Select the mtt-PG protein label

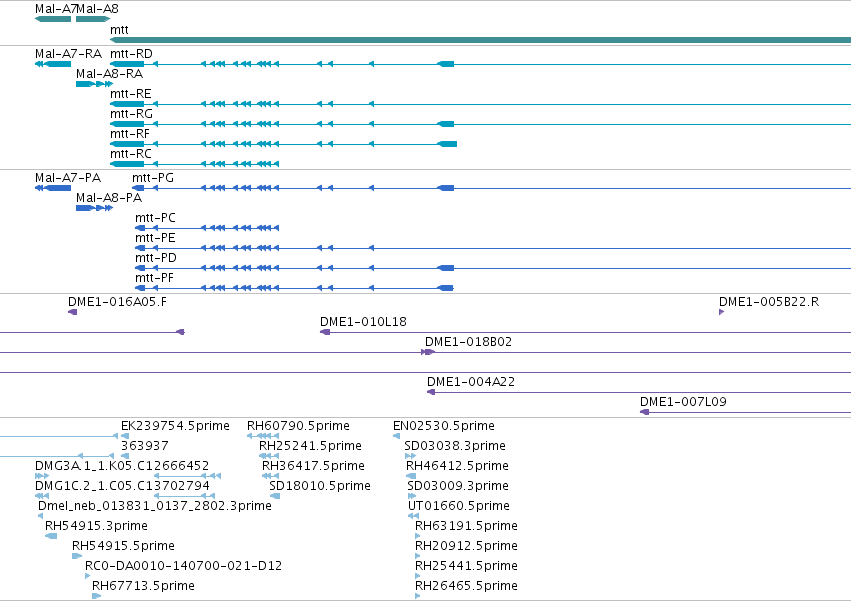click(x=153, y=178)
